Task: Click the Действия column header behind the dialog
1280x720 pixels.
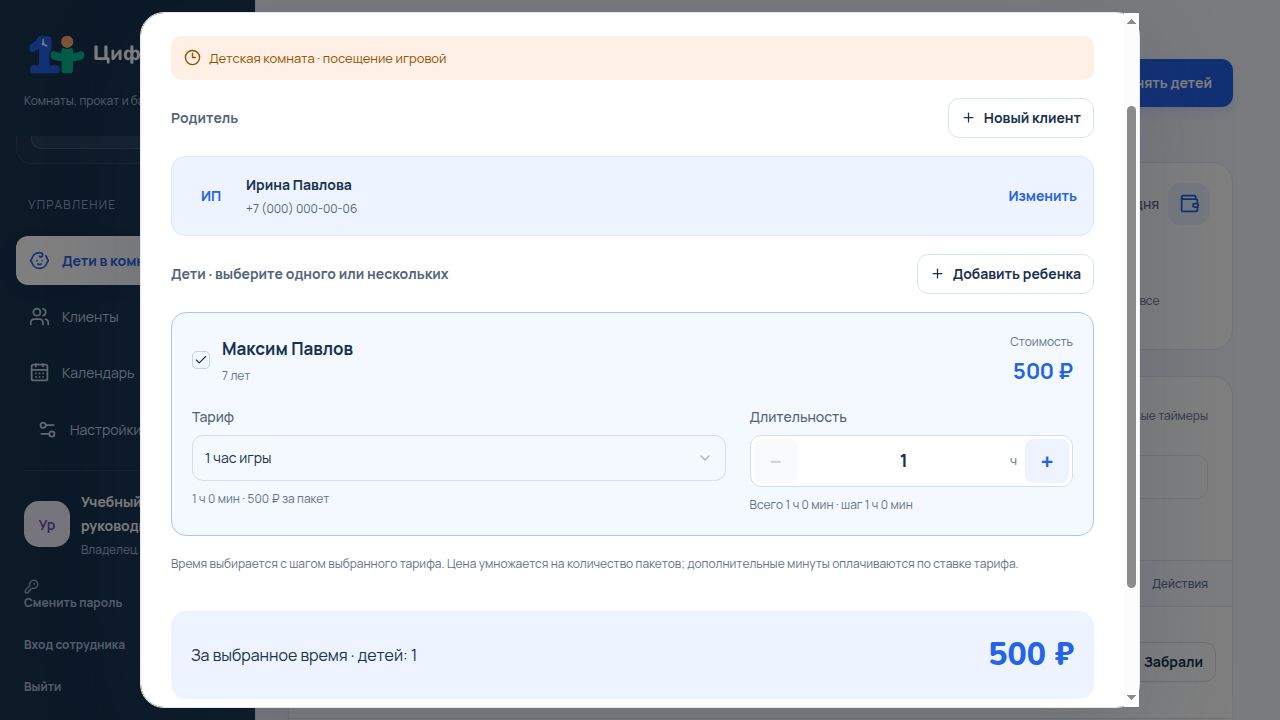Action: tap(1180, 583)
